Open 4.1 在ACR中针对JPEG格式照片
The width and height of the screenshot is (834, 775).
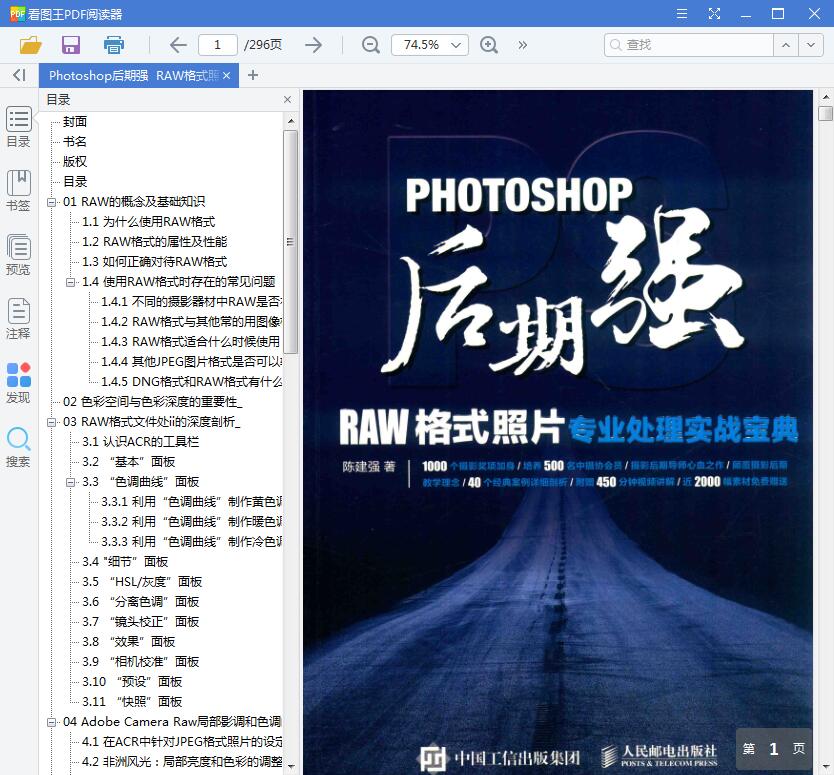[x=182, y=742]
